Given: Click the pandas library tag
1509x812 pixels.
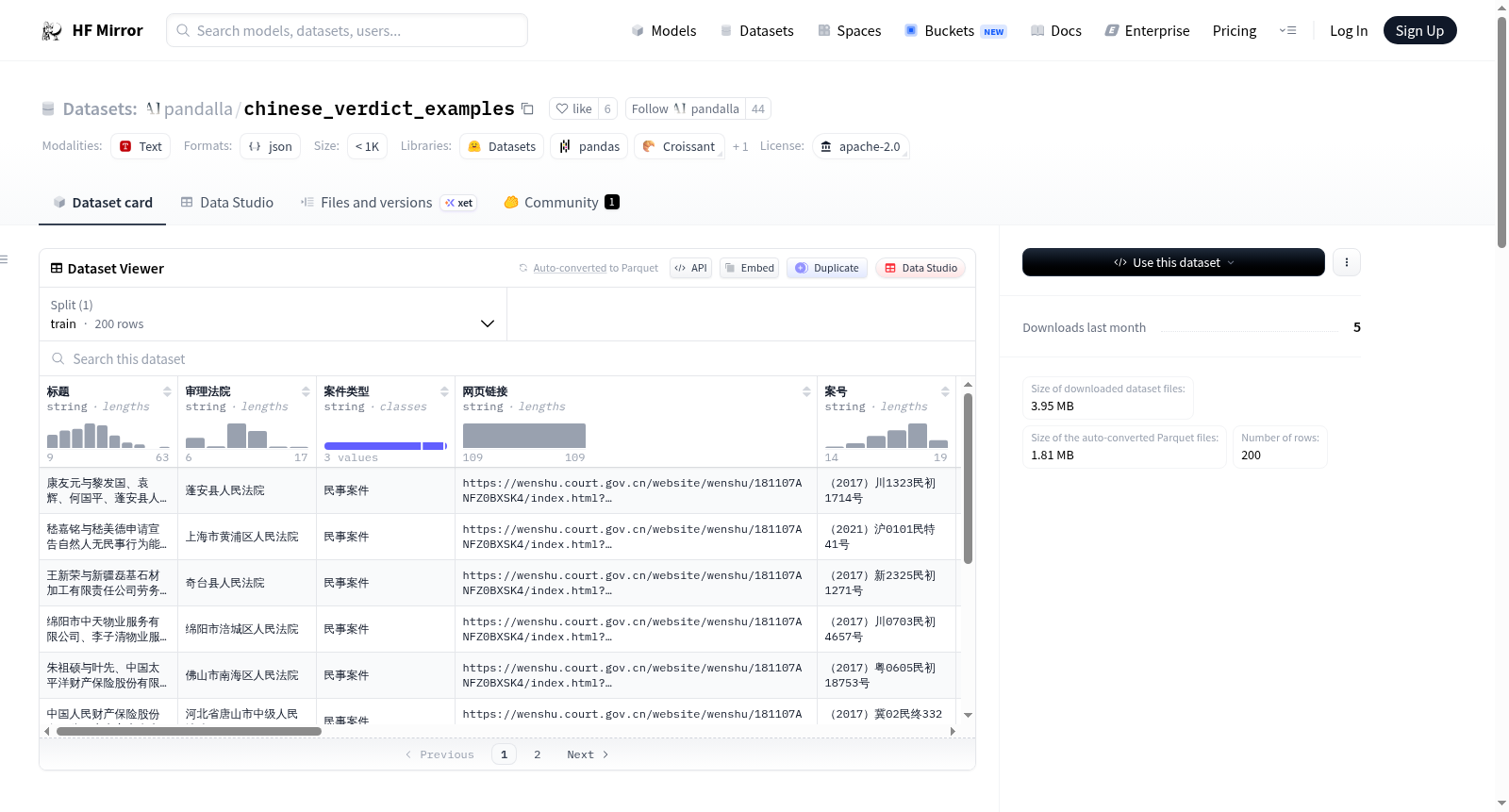Looking at the screenshot, I should (589, 146).
